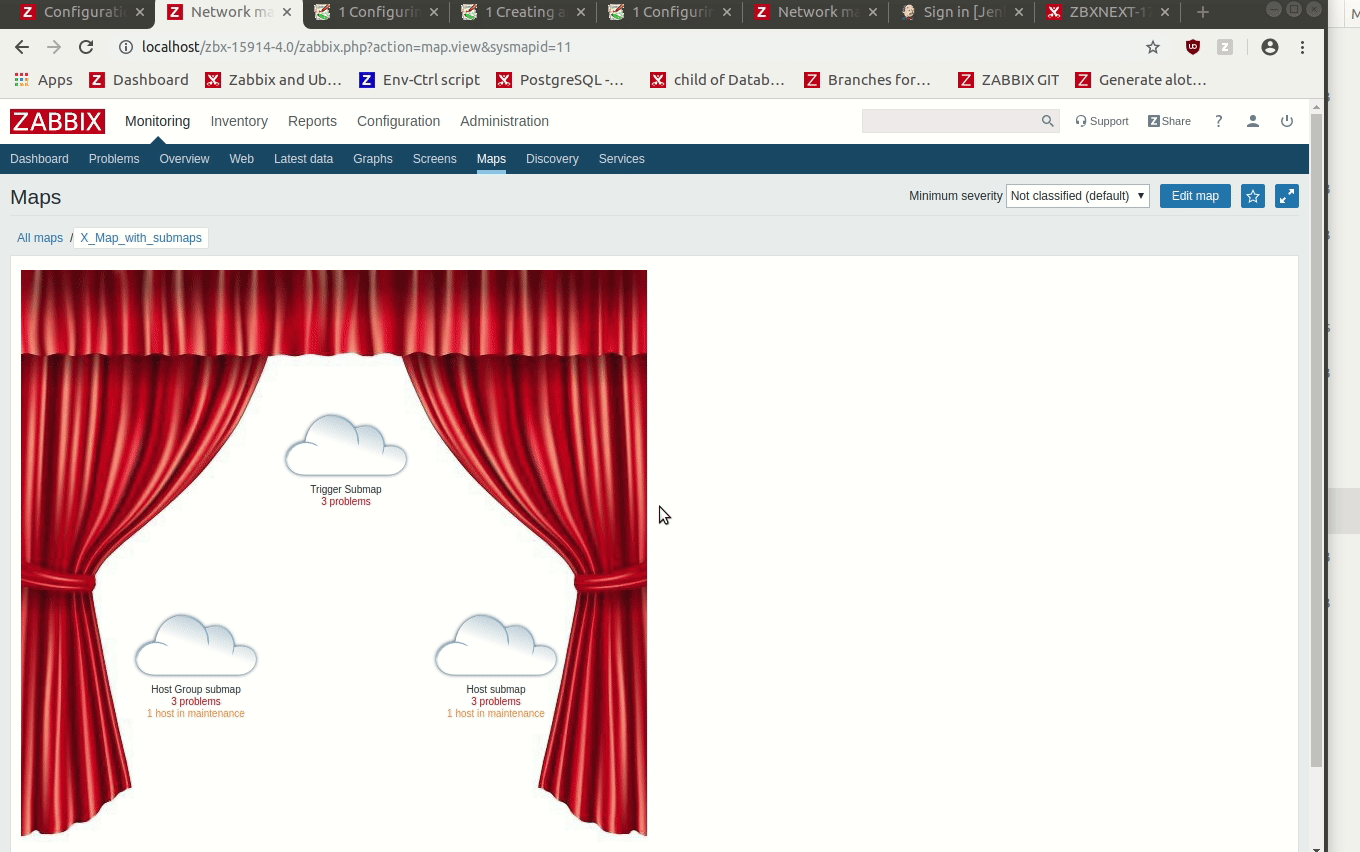Open the Web submenu
The image size is (1360, 852).
pyautogui.click(x=241, y=159)
